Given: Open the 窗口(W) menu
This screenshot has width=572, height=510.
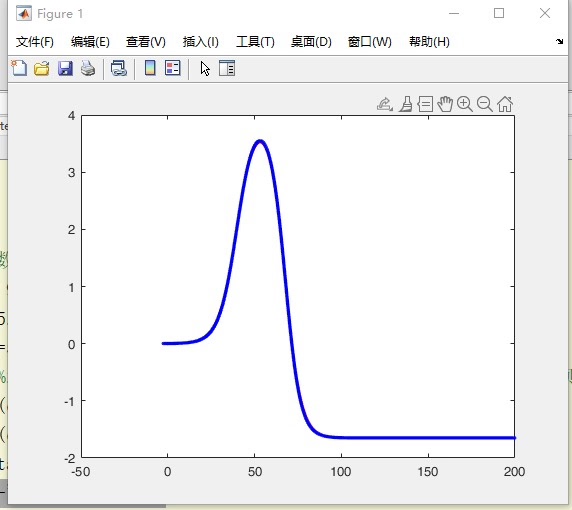Looking at the screenshot, I should (x=370, y=42).
